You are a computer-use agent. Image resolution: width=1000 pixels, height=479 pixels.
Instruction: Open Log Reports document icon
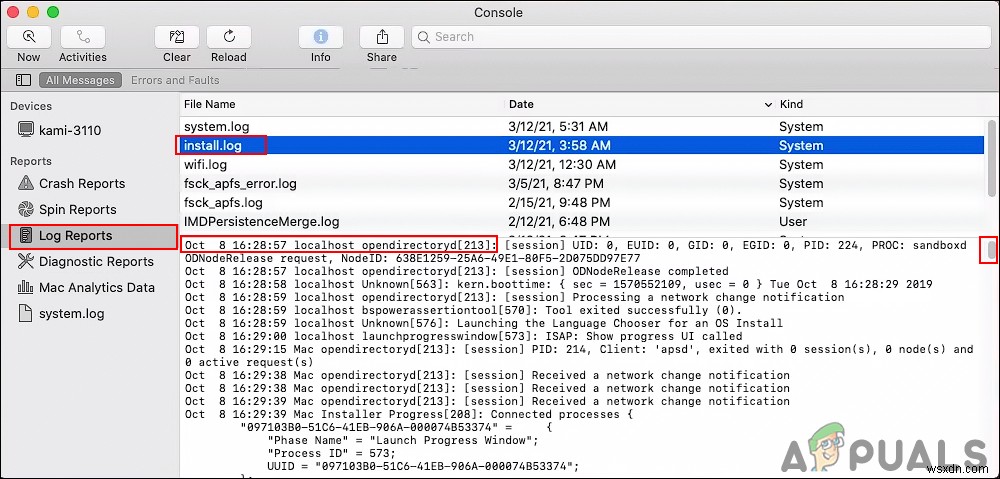point(26,235)
